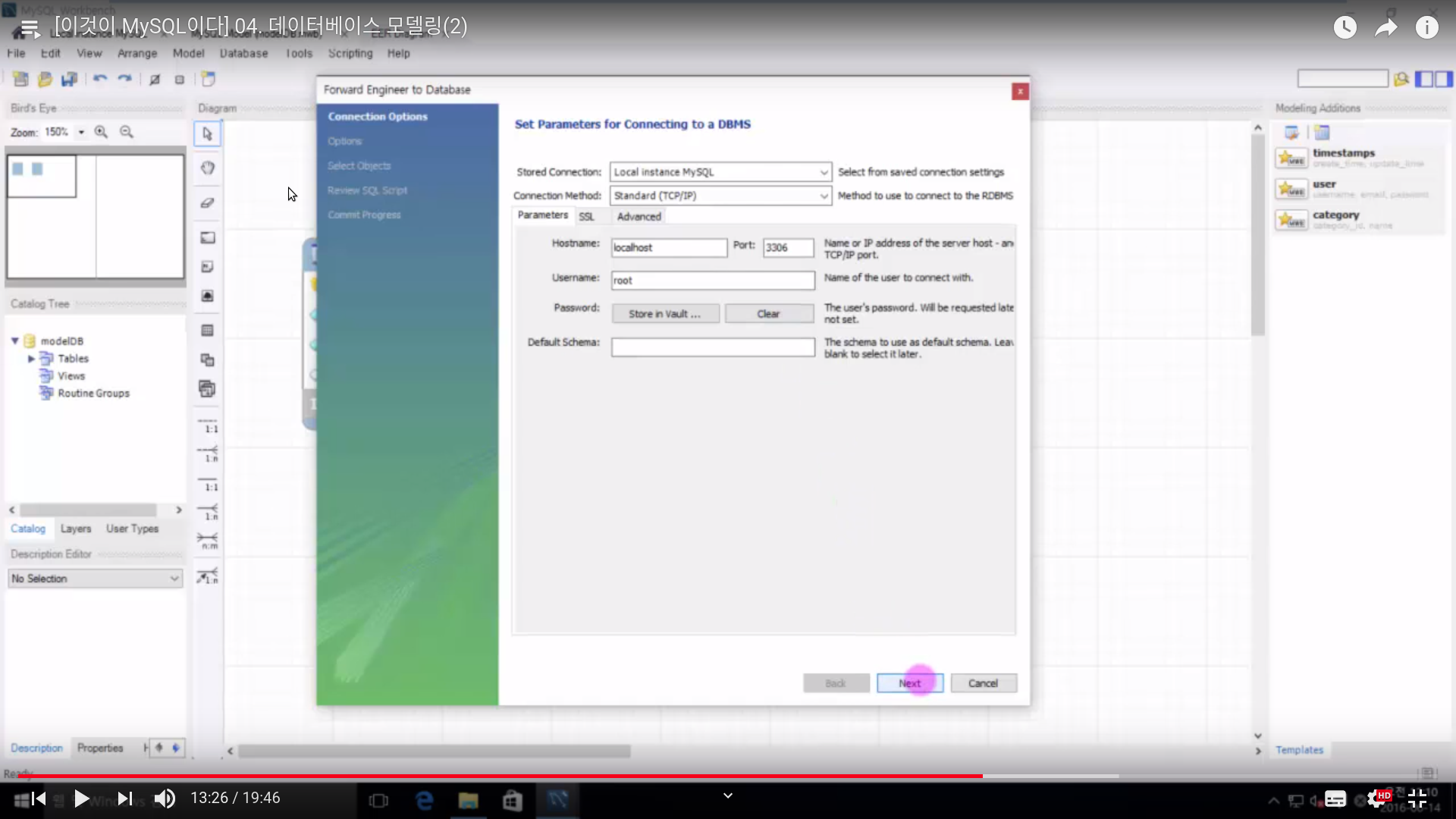Click the zoom out magnifier icon
The width and height of the screenshot is (1456, 819).
point(127,132)
